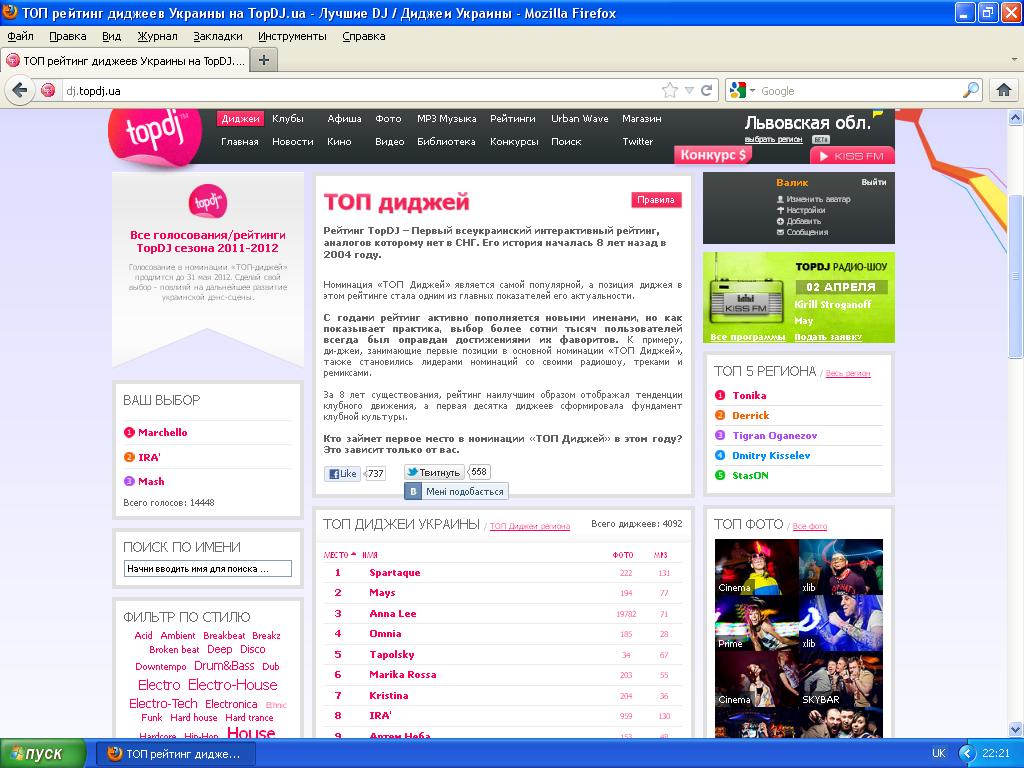Select the Диджеи navigation tab

[240, 118]
